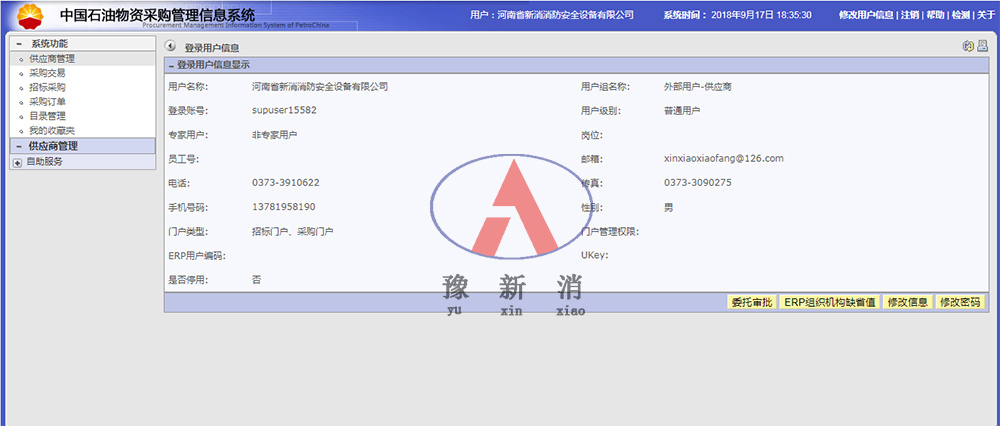Open 采购订单 menu item
Screen dimensions: 1000x426
[x=47, y=102]
